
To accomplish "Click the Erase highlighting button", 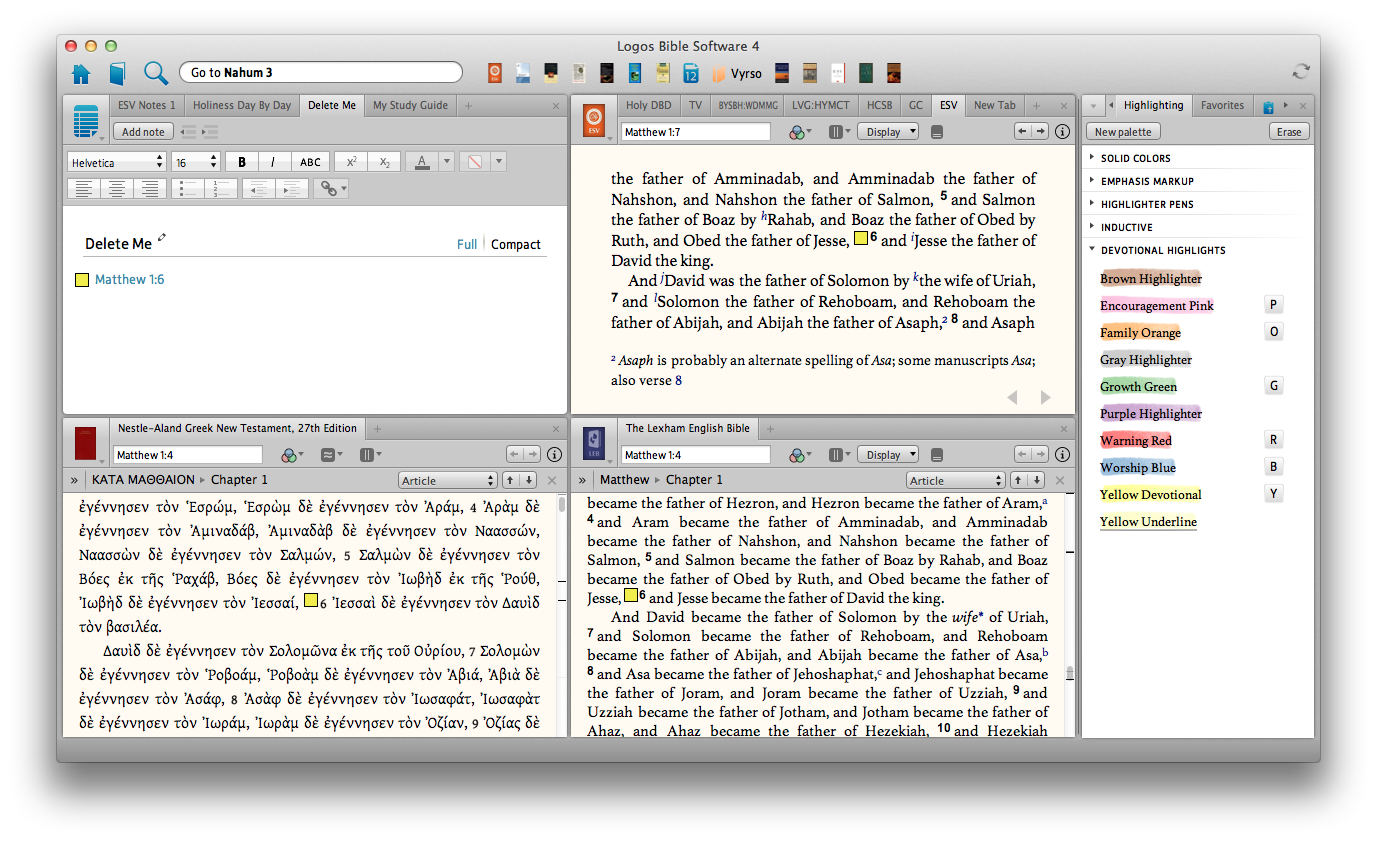I will pos(1289,132).
